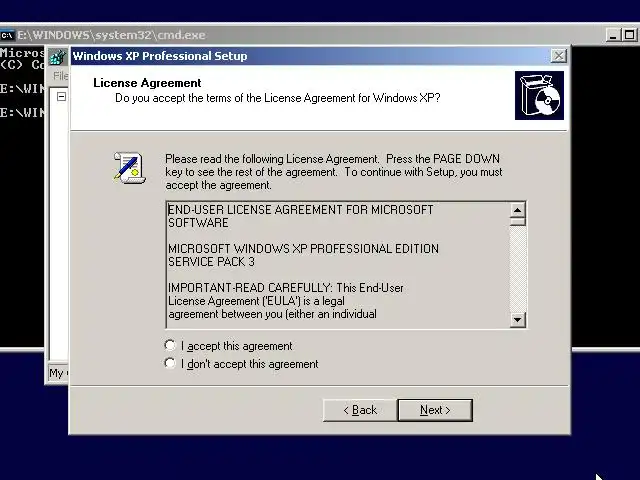
Task: Select "I accept this agreement" radio button
Action: coord(170,346)
